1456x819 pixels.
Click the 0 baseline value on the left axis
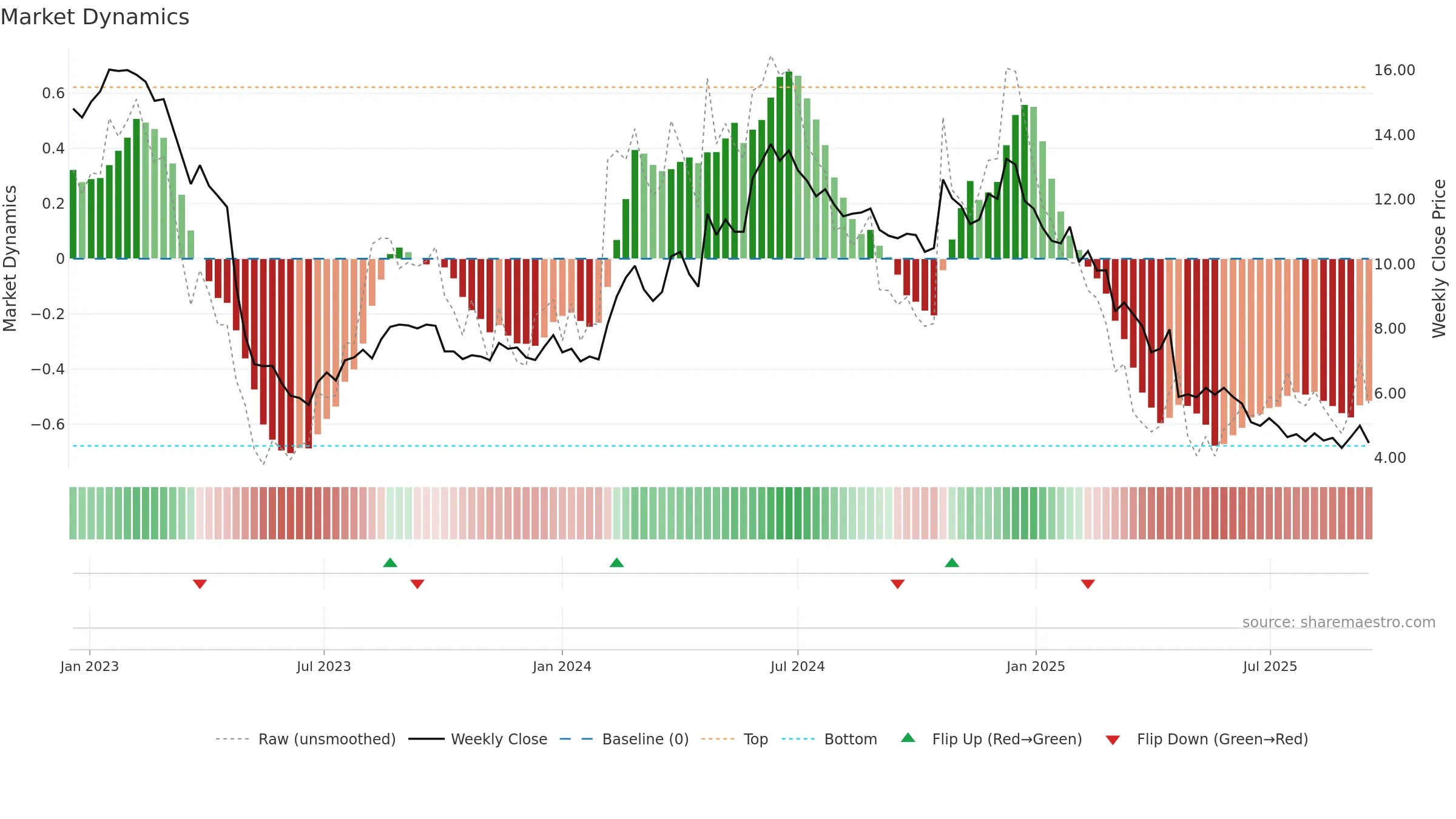[60, 258]
